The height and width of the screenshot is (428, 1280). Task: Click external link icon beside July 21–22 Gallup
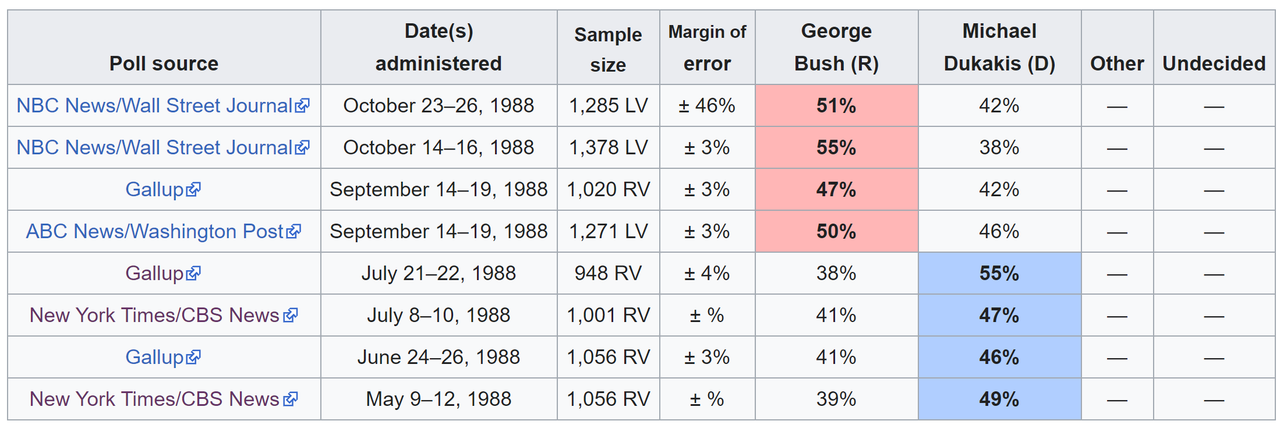(194, 274)
